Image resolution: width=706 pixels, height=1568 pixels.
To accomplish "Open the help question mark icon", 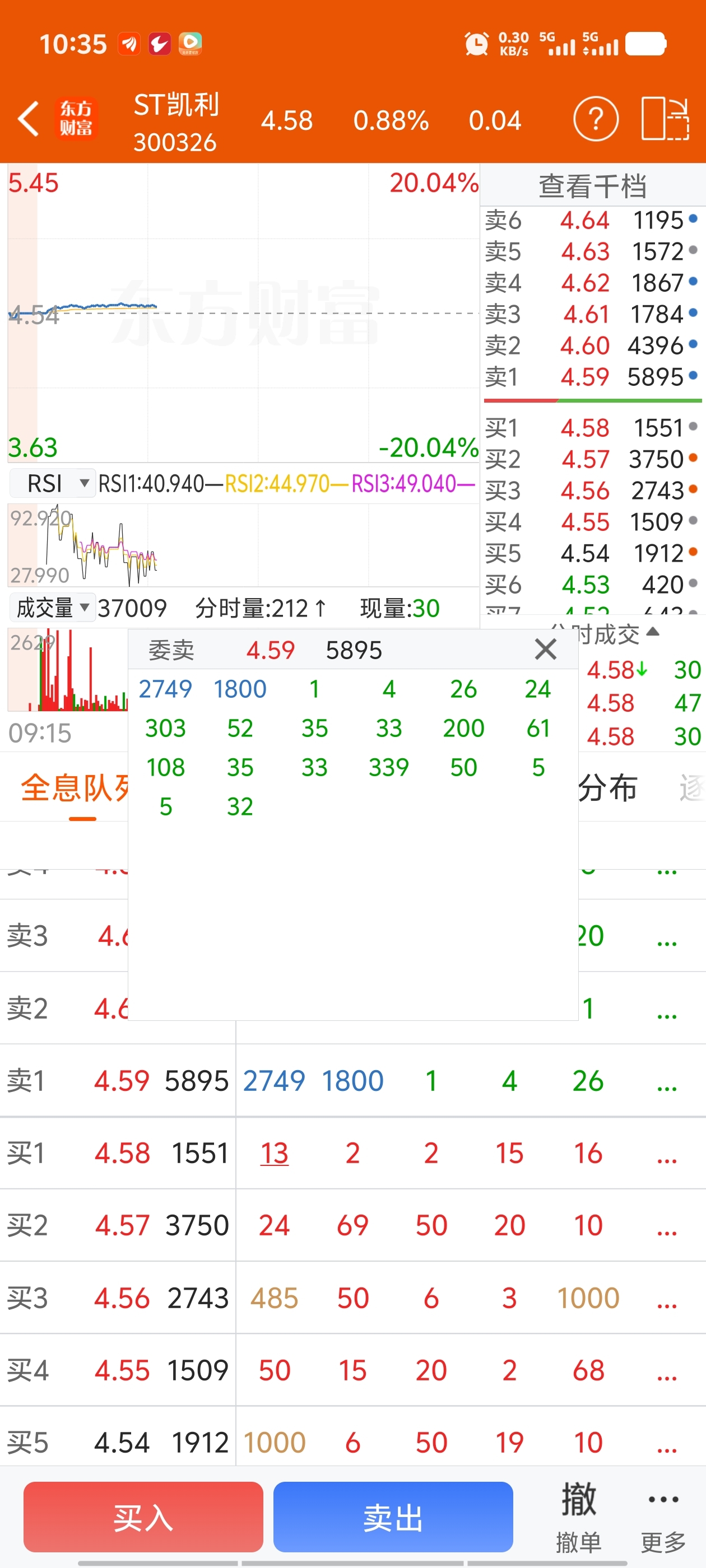I will coord(596,119).
